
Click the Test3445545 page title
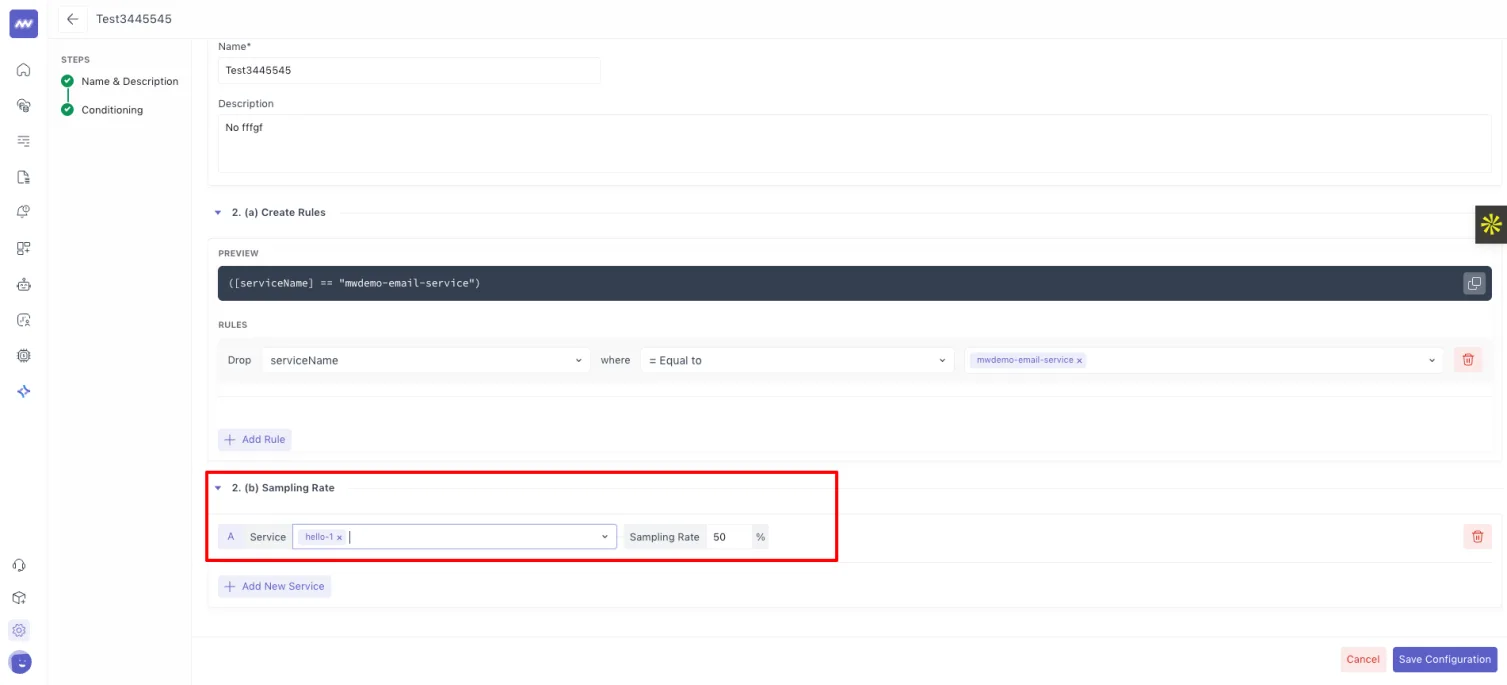click(134, 19)
